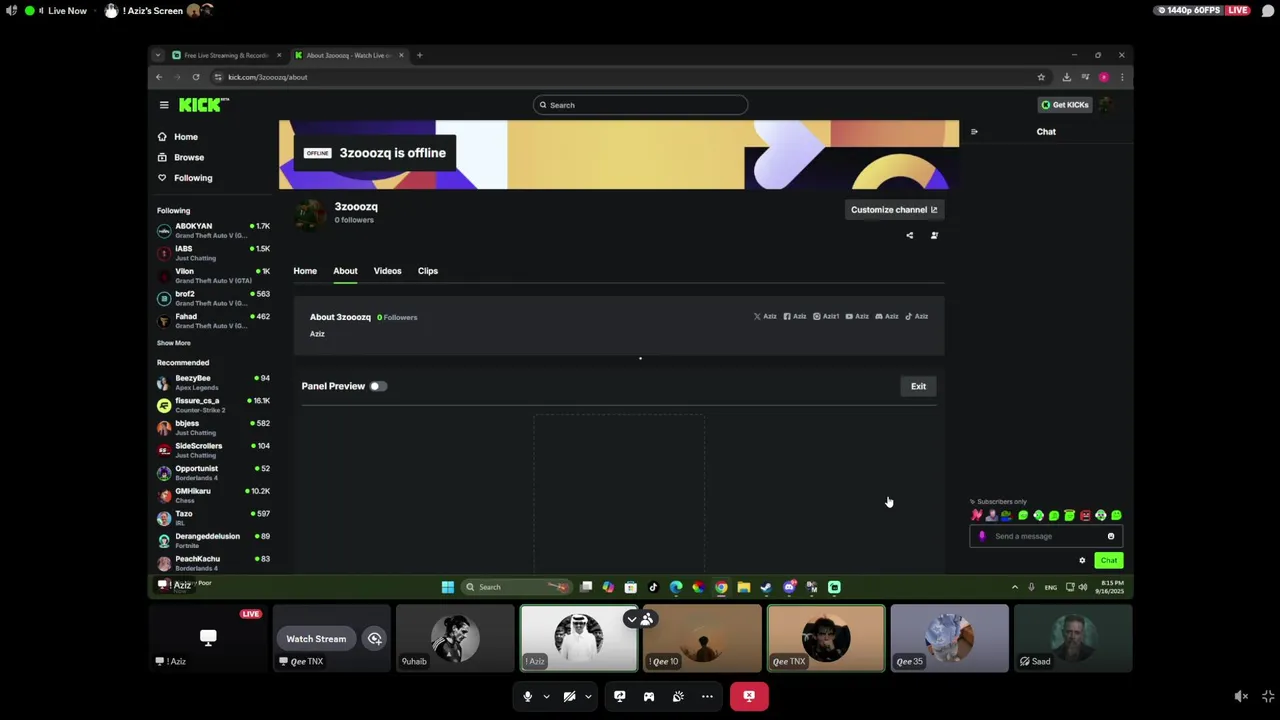Toggle Discord microphone mute
This screenshot has width=1280, height=720.
[527, 696]
